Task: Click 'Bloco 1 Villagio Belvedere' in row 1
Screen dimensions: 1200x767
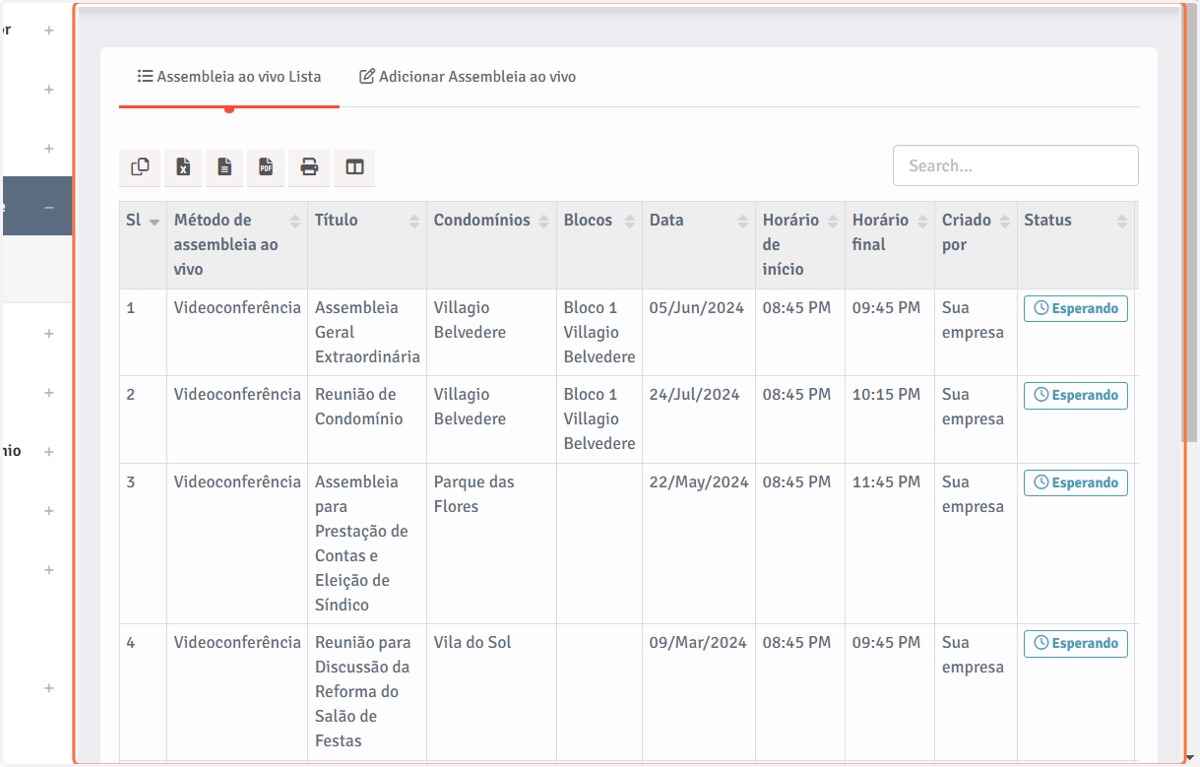Action: click(x=599, y=332)
